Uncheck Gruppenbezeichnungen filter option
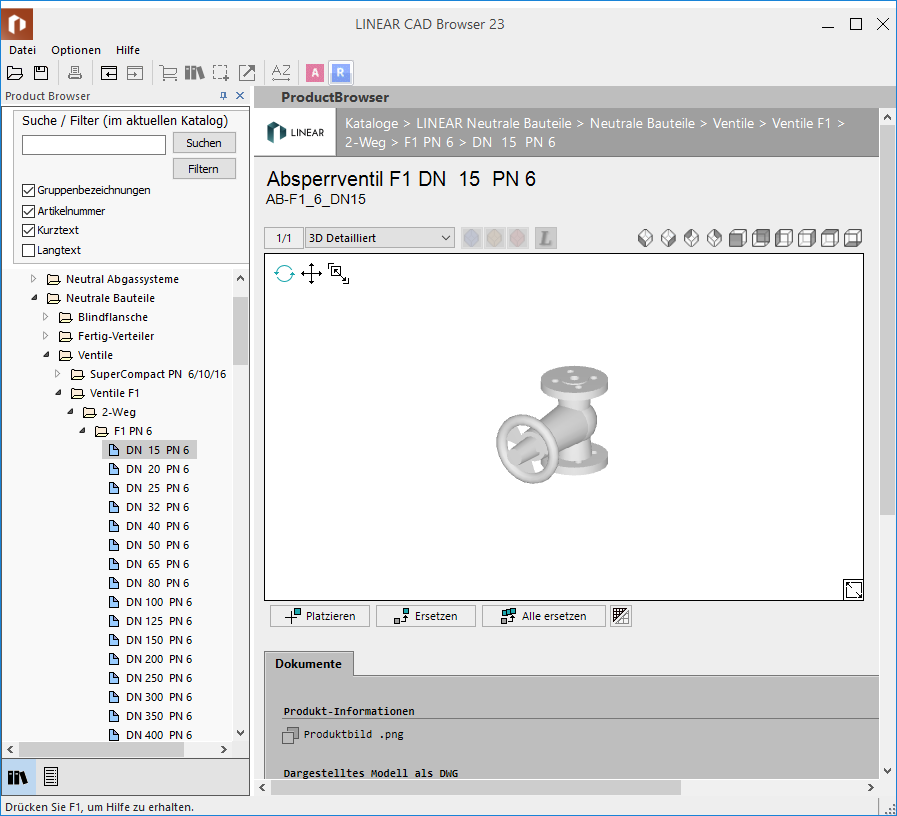 (x=28, y=190)
